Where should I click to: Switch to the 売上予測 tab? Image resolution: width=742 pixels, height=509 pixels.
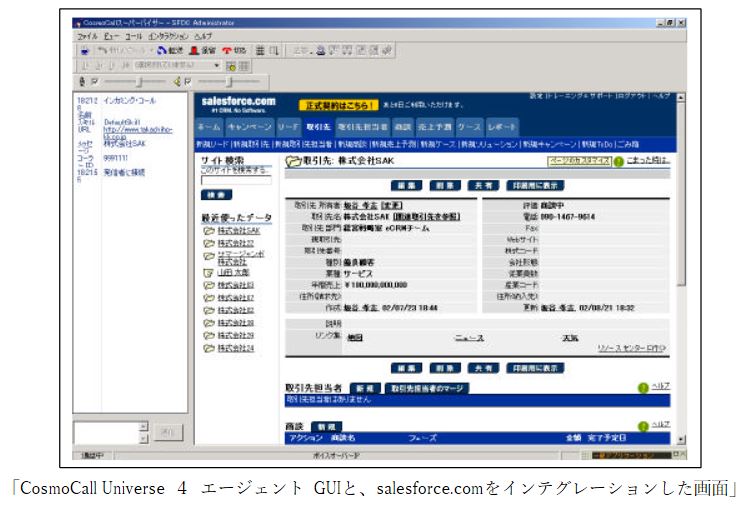434,127
